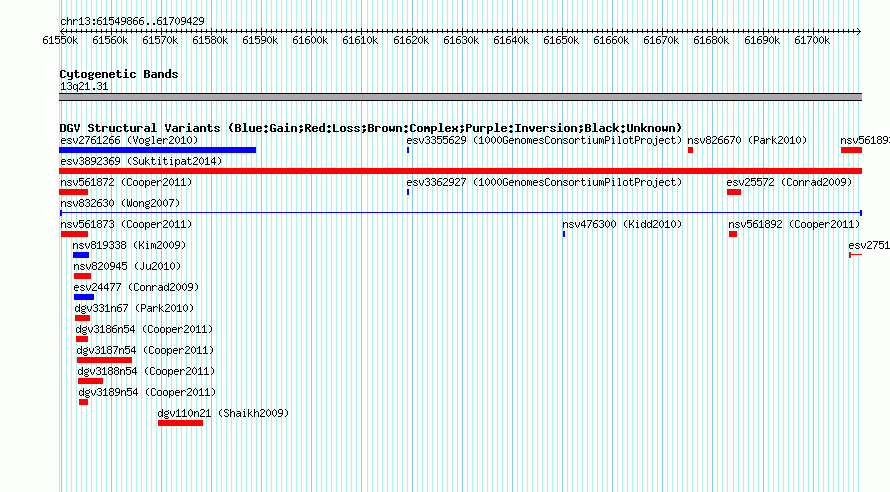Click the small red bar under dgv3189n54
Image resolution: width=890 pixels, height=492 pixels.
click(x=83, y=402)
